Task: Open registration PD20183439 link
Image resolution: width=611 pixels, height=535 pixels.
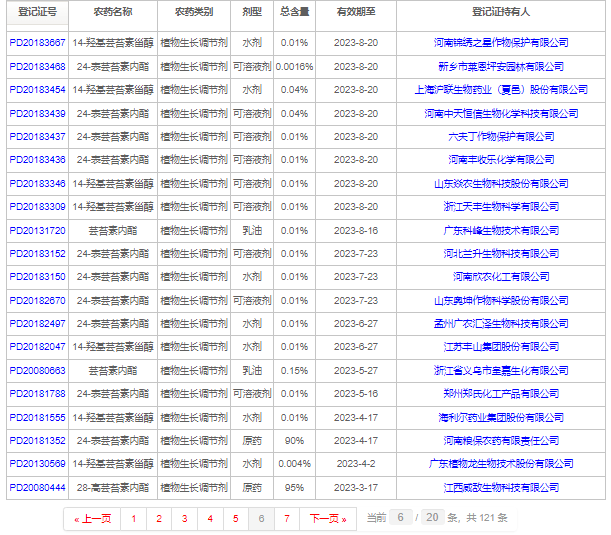Action: (x=37, y=114)
